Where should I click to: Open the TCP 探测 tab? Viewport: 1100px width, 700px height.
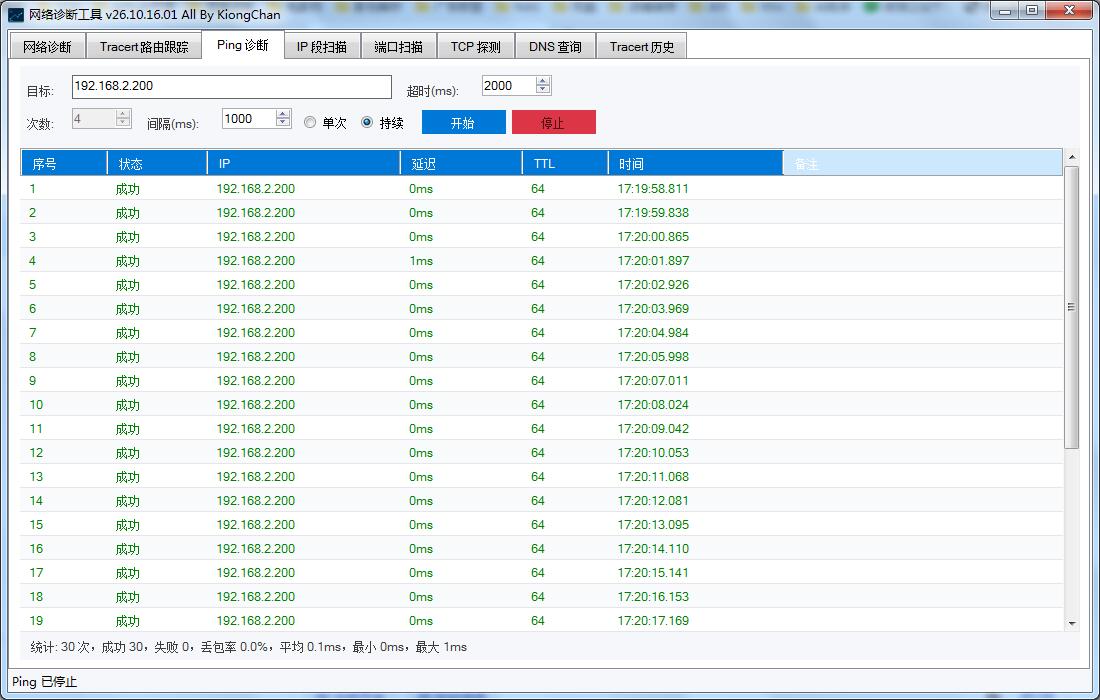[x=476, y=47]
